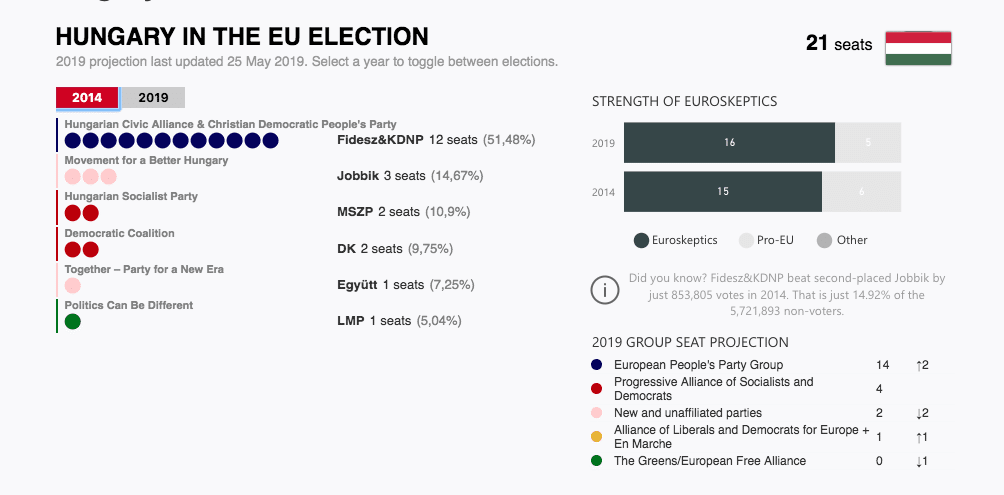Click the yellow Liberals and Democrats swatch

coord(597,436)
